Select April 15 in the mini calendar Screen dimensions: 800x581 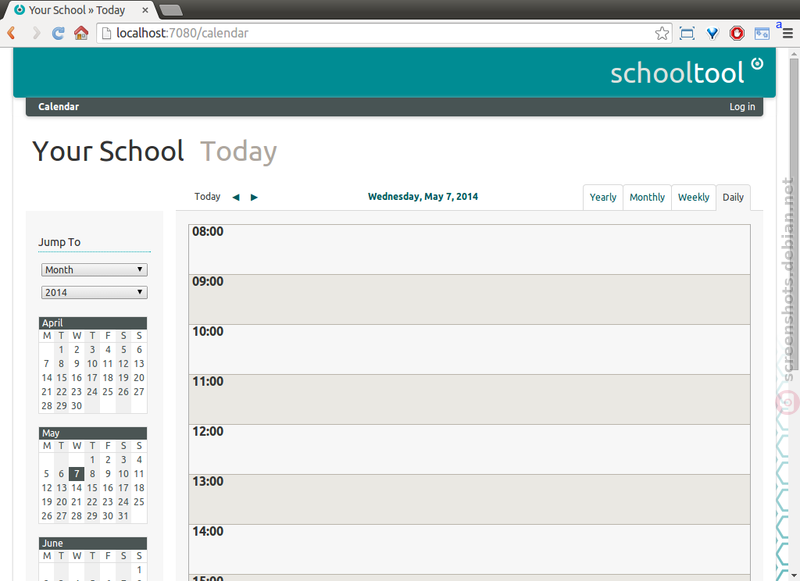pyautogui.click(x=61, y=378)
